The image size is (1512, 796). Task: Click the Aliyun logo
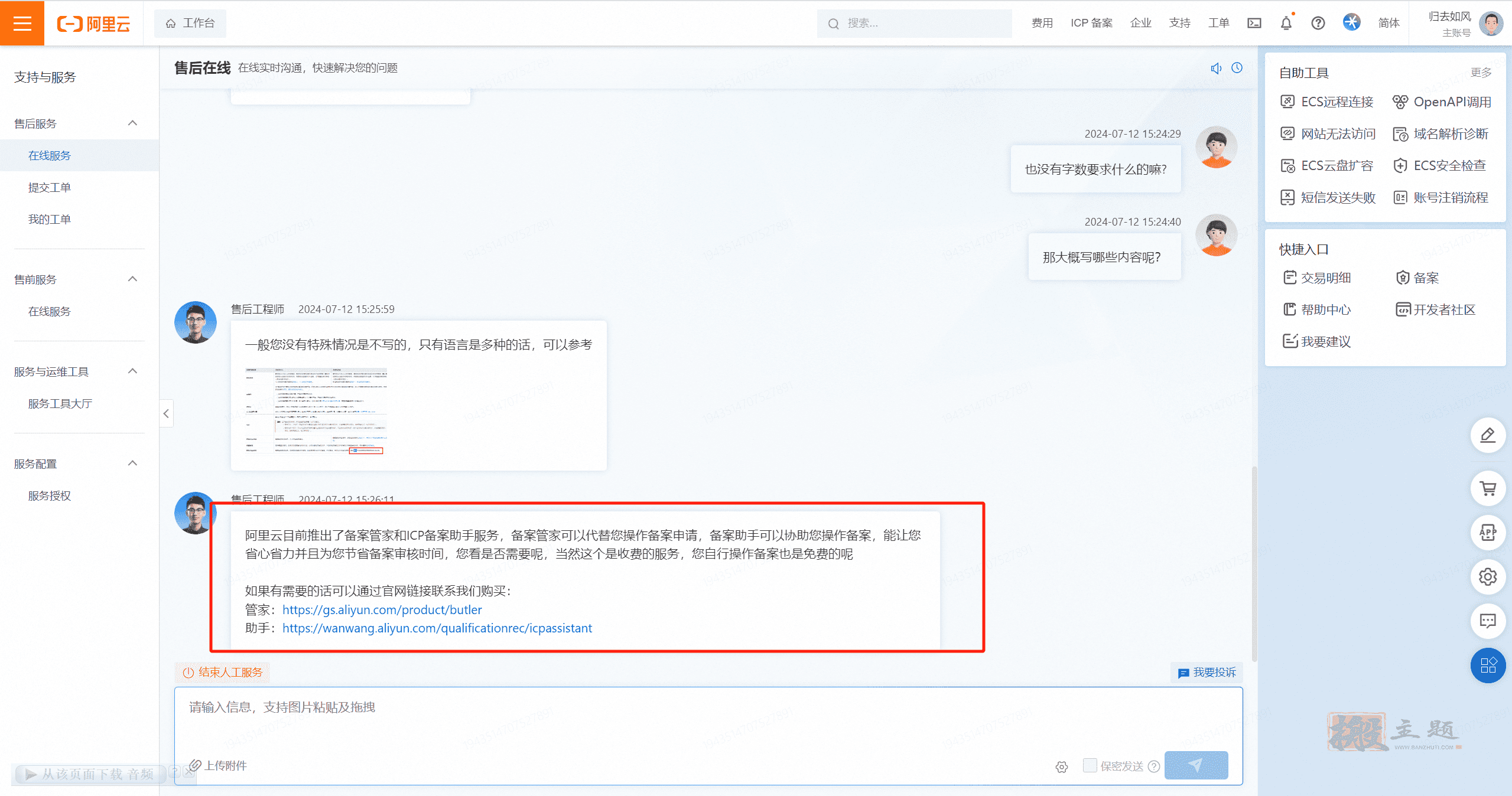pyautogui.click(x=93, y=24)
